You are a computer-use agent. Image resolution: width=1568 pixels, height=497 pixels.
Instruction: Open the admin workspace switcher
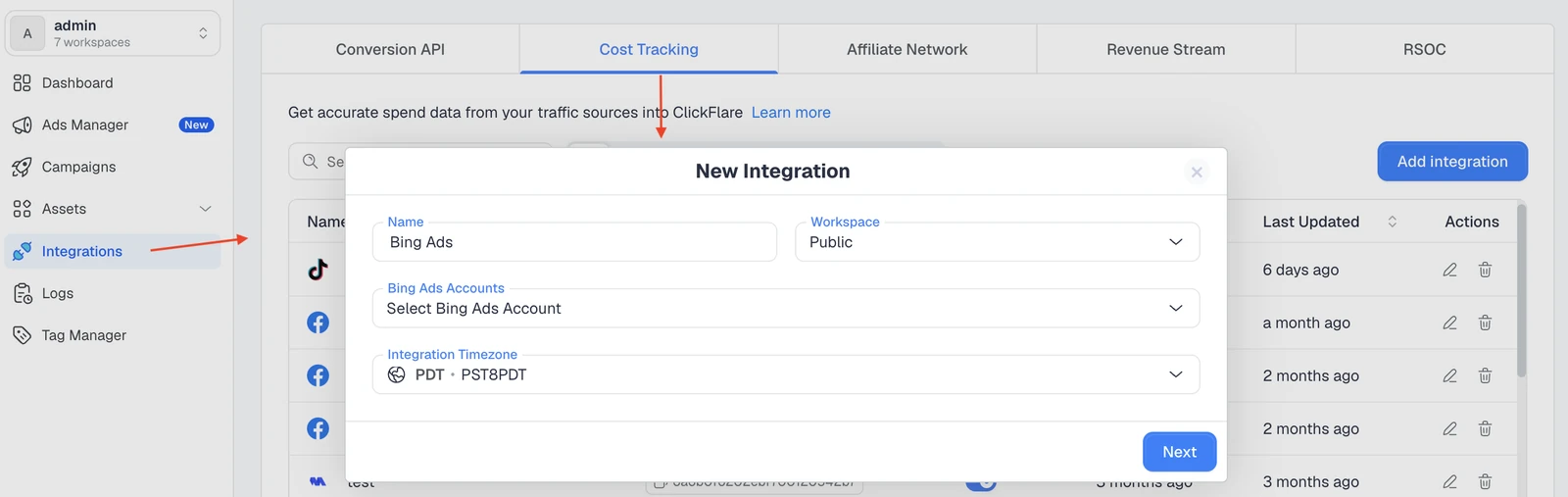113,33
